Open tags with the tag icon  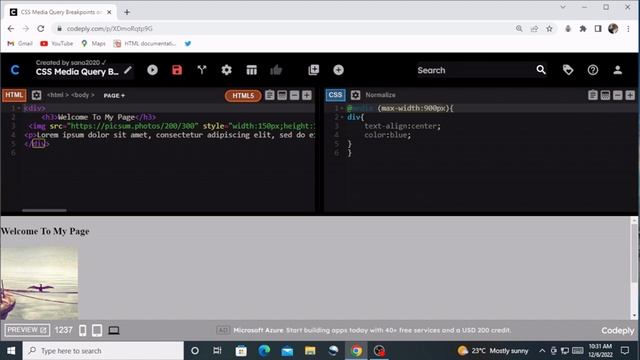point(568,70)
